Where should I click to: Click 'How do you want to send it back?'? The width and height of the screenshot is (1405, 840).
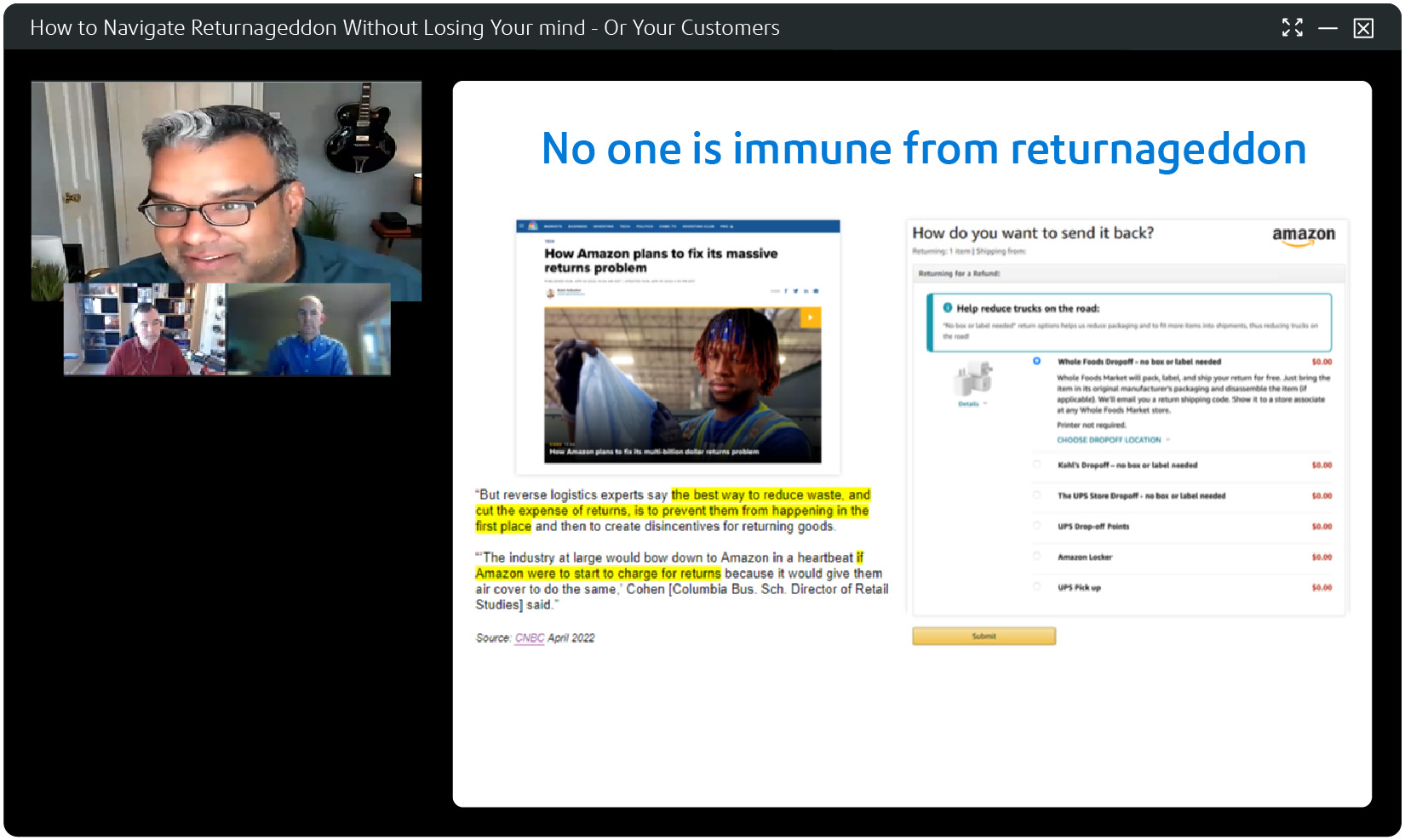1033,233
